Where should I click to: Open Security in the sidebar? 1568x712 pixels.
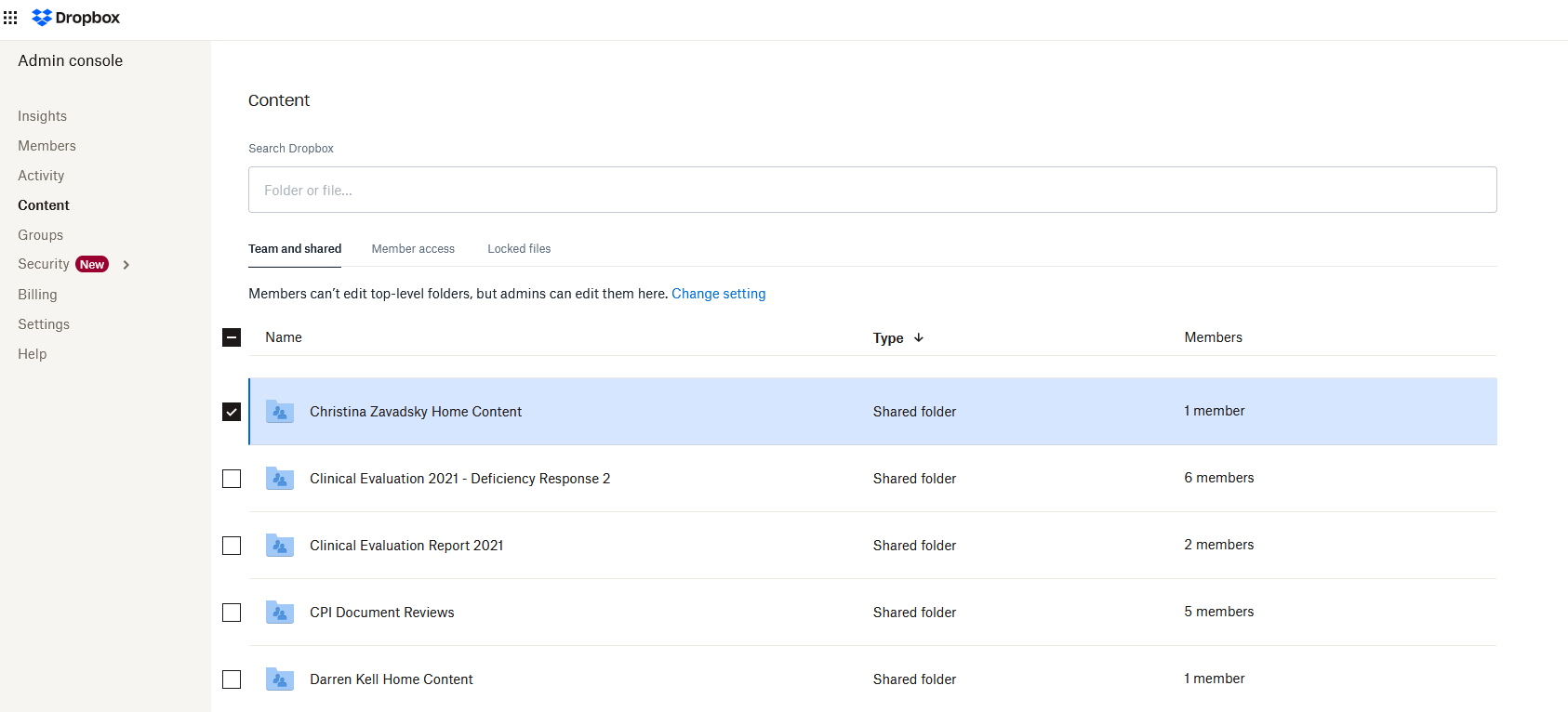click(44, 264)
